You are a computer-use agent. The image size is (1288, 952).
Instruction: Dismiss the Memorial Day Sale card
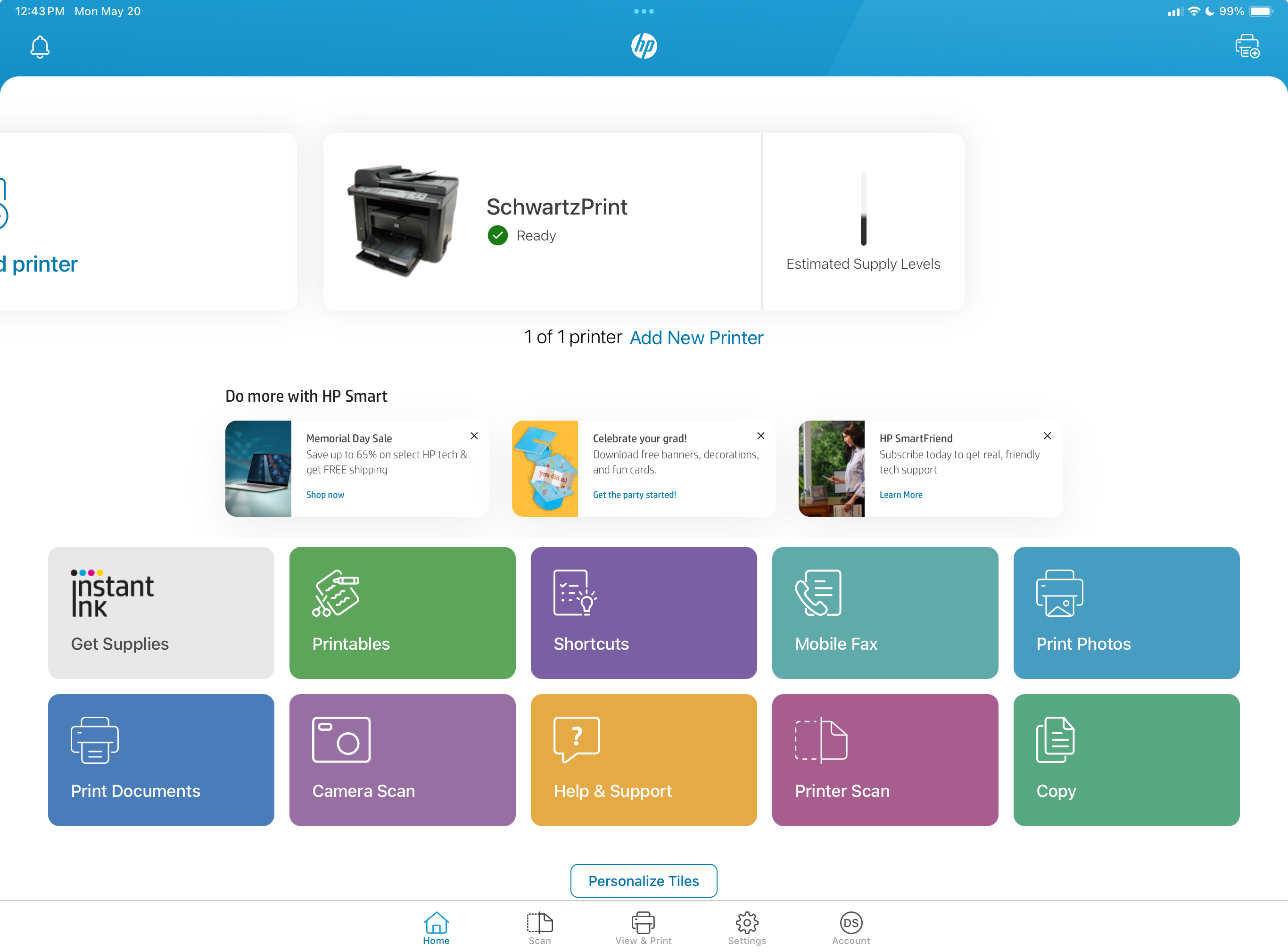pos(474,436)
